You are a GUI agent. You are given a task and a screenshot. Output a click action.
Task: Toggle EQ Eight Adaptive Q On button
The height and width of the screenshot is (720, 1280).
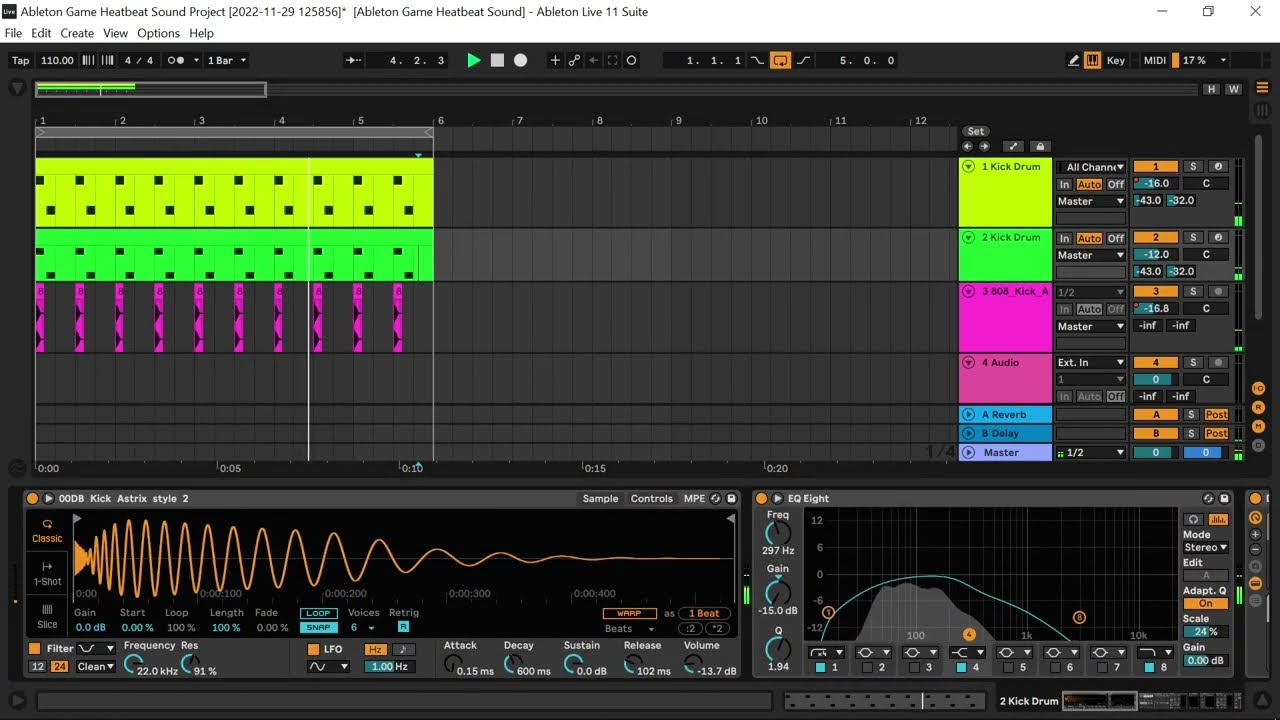1206,604
